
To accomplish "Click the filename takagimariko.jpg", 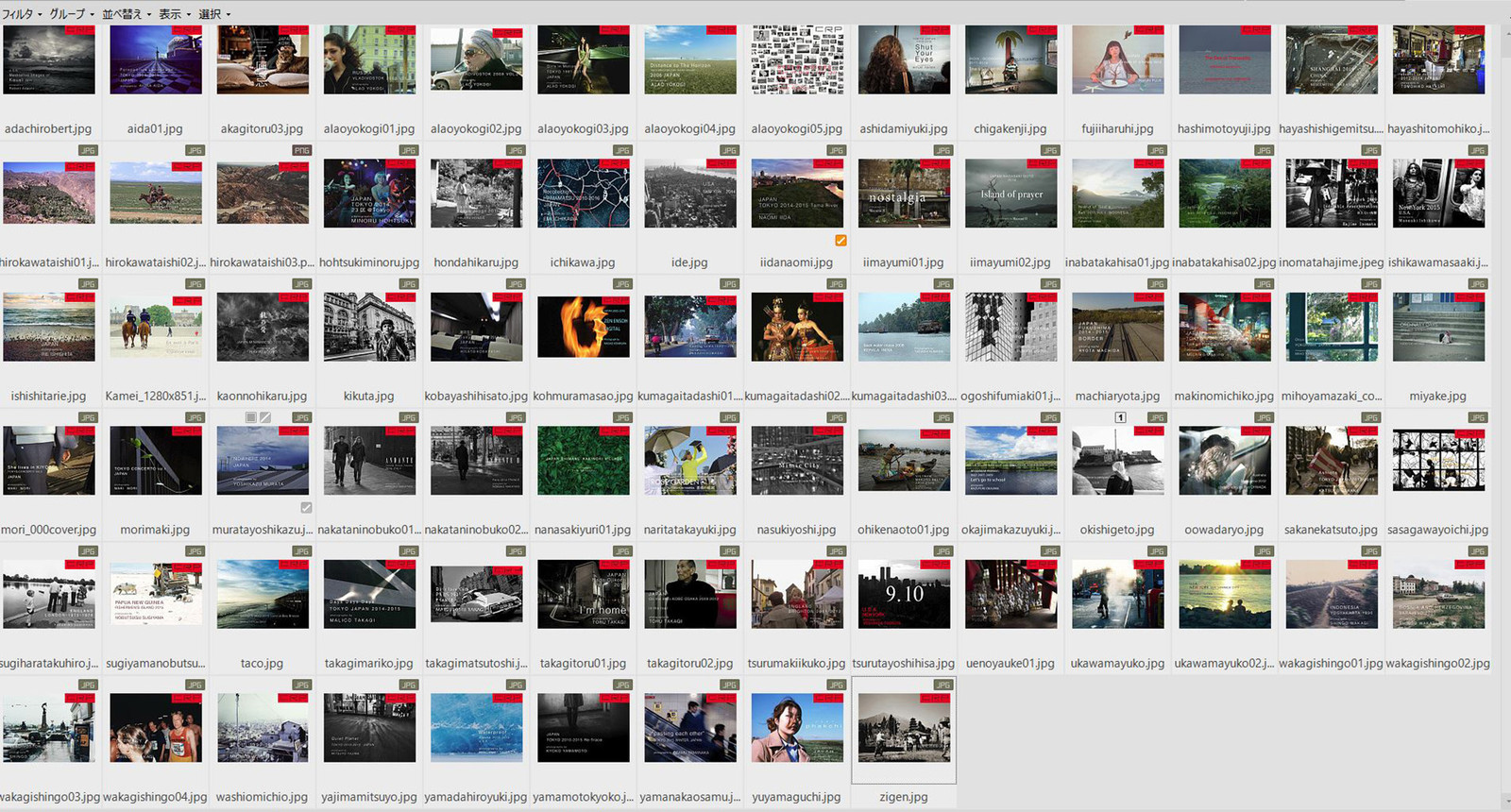I will click(x=369, y=664).
